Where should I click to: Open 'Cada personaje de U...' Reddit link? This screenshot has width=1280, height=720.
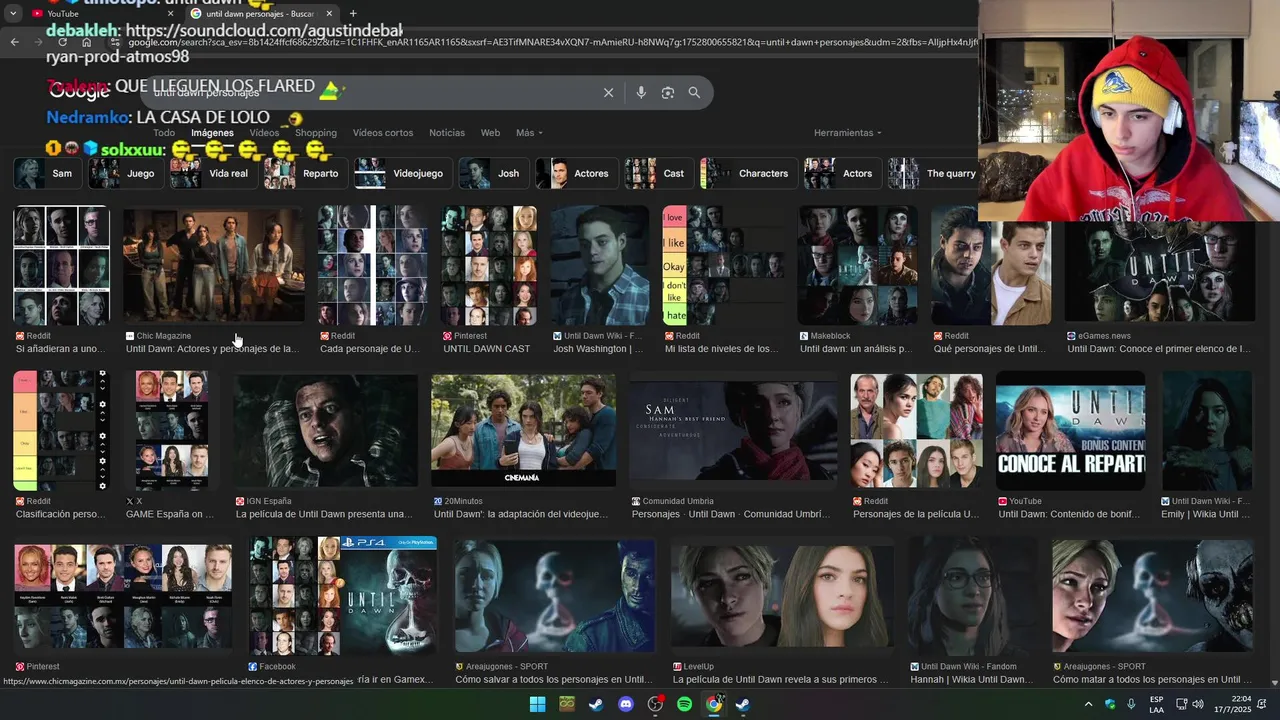tap(369, 349)
